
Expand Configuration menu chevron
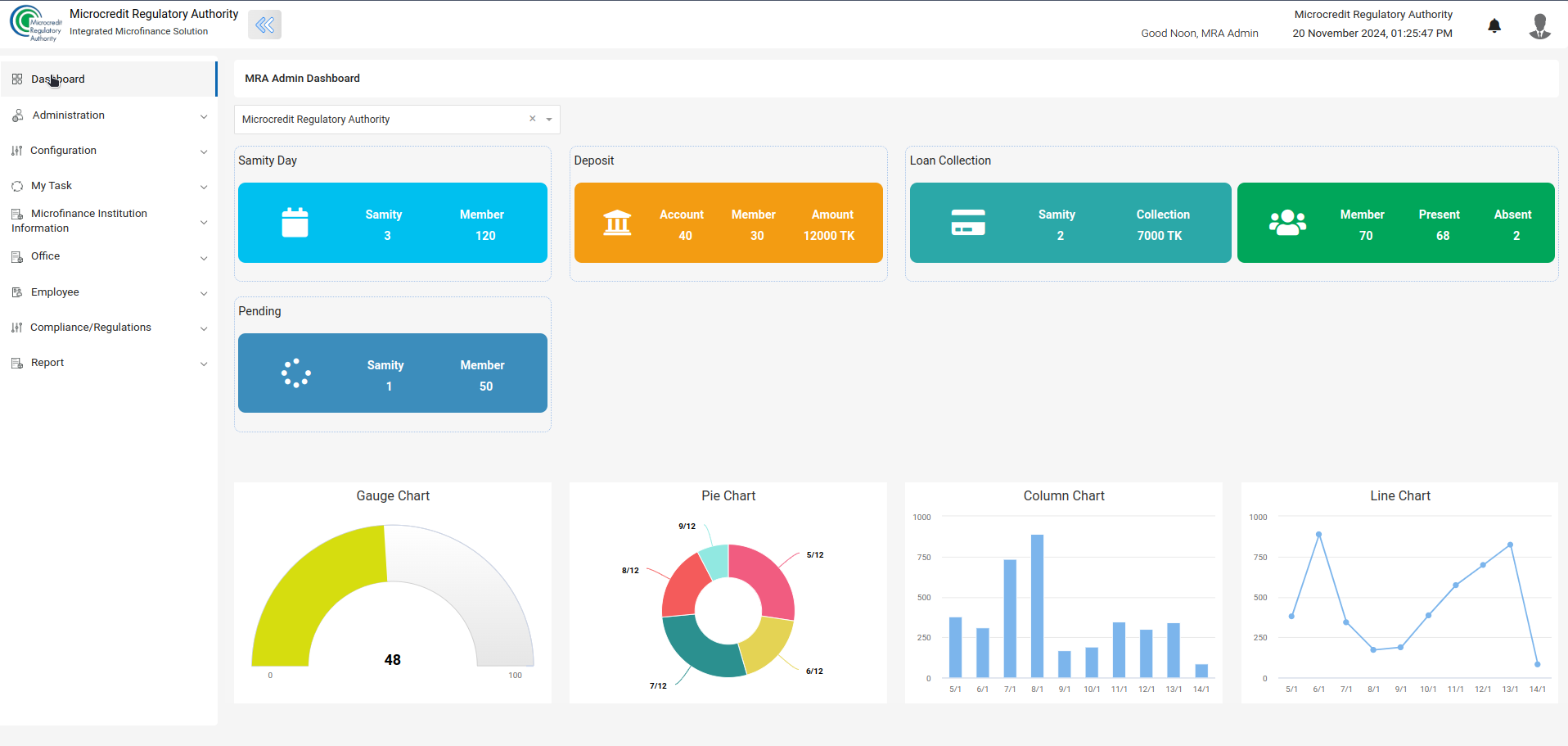pyautogui.click(x=204, y=151)
